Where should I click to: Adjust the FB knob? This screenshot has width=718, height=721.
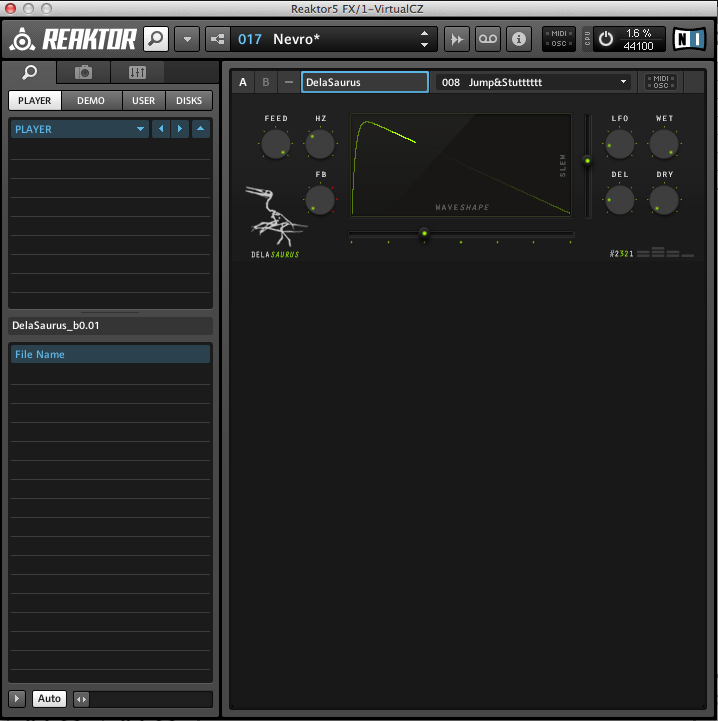(x=320, y=200)
